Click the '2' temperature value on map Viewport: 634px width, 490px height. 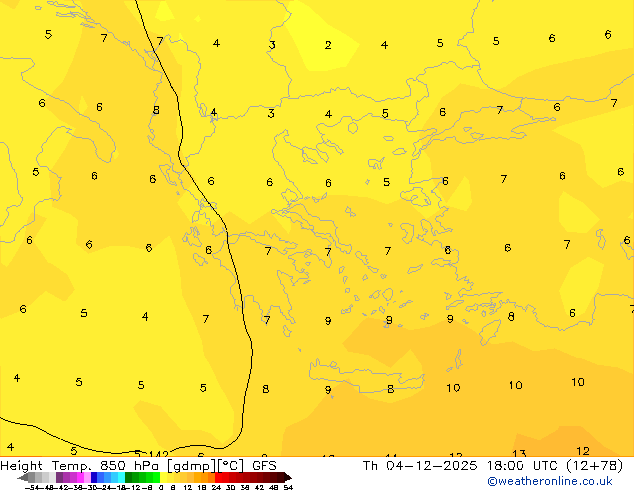tap(328, 45)
